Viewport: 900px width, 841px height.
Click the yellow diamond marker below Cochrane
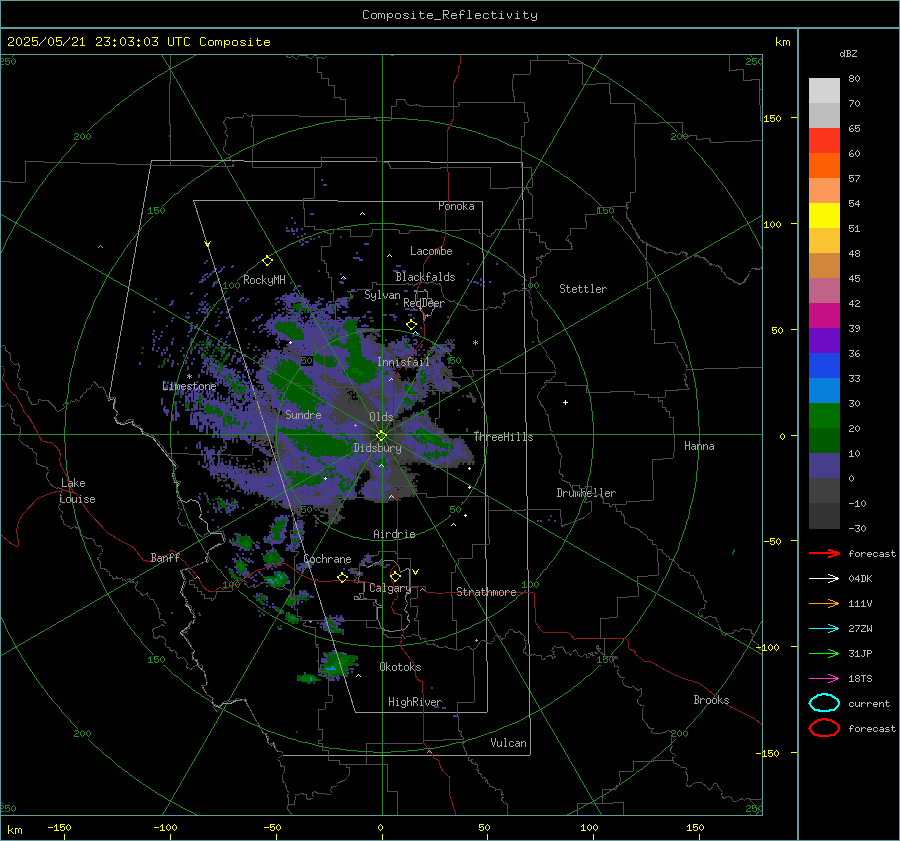pos(343,577)
